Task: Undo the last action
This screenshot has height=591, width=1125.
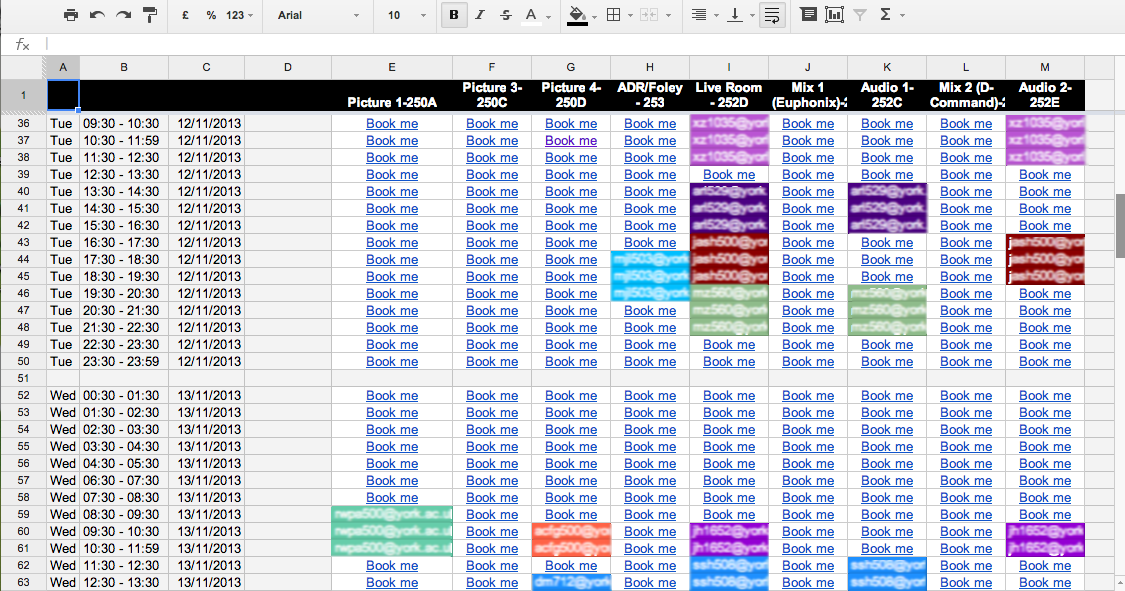Action: [x=97, y=15]
